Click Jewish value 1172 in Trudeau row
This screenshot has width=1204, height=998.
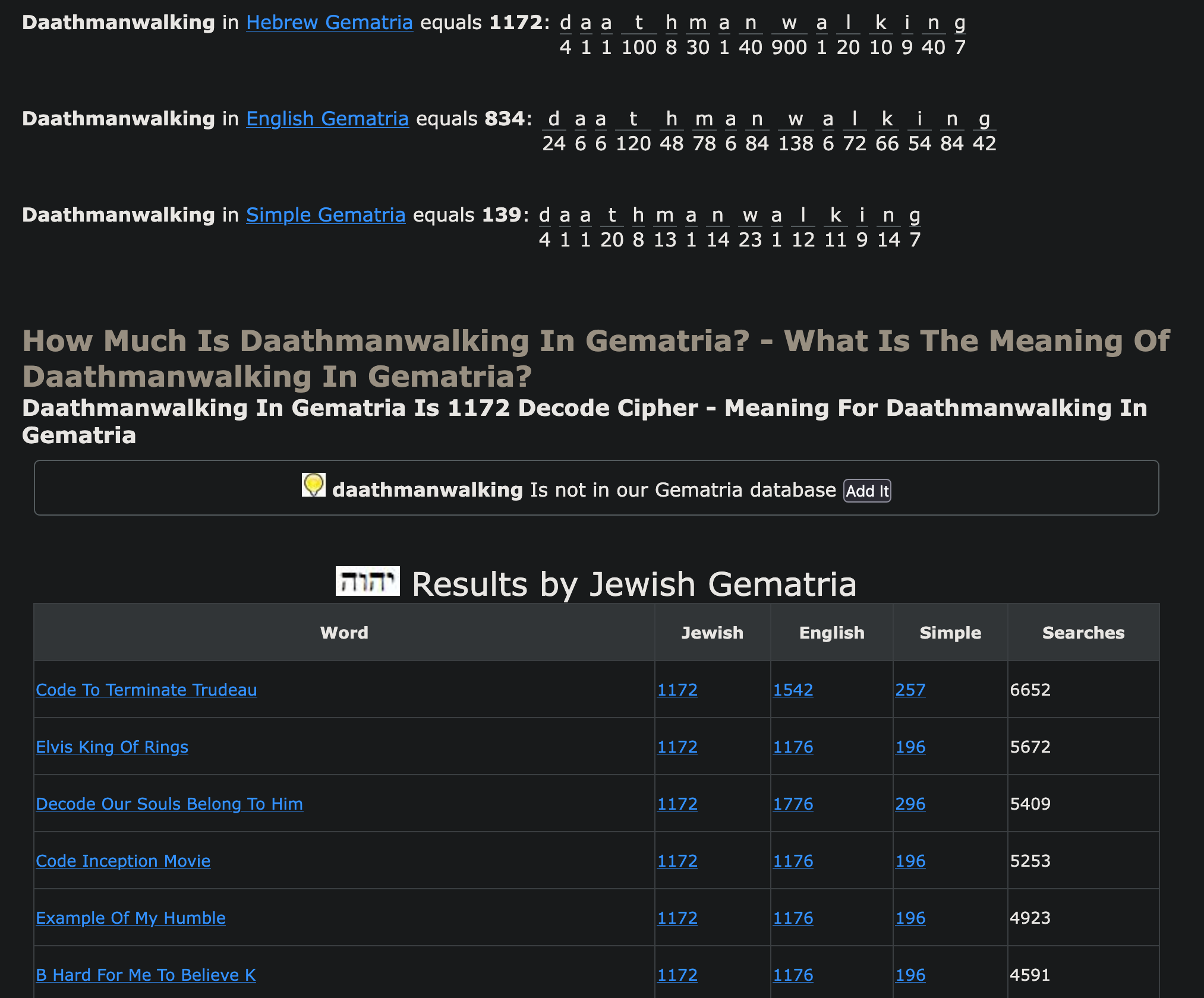pyautogui.click(x=677, y=690)
